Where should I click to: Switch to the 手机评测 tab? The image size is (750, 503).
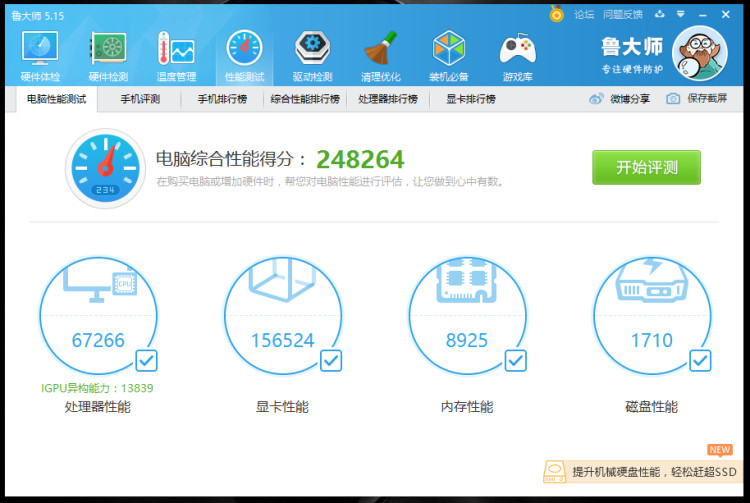click(140, 99)
